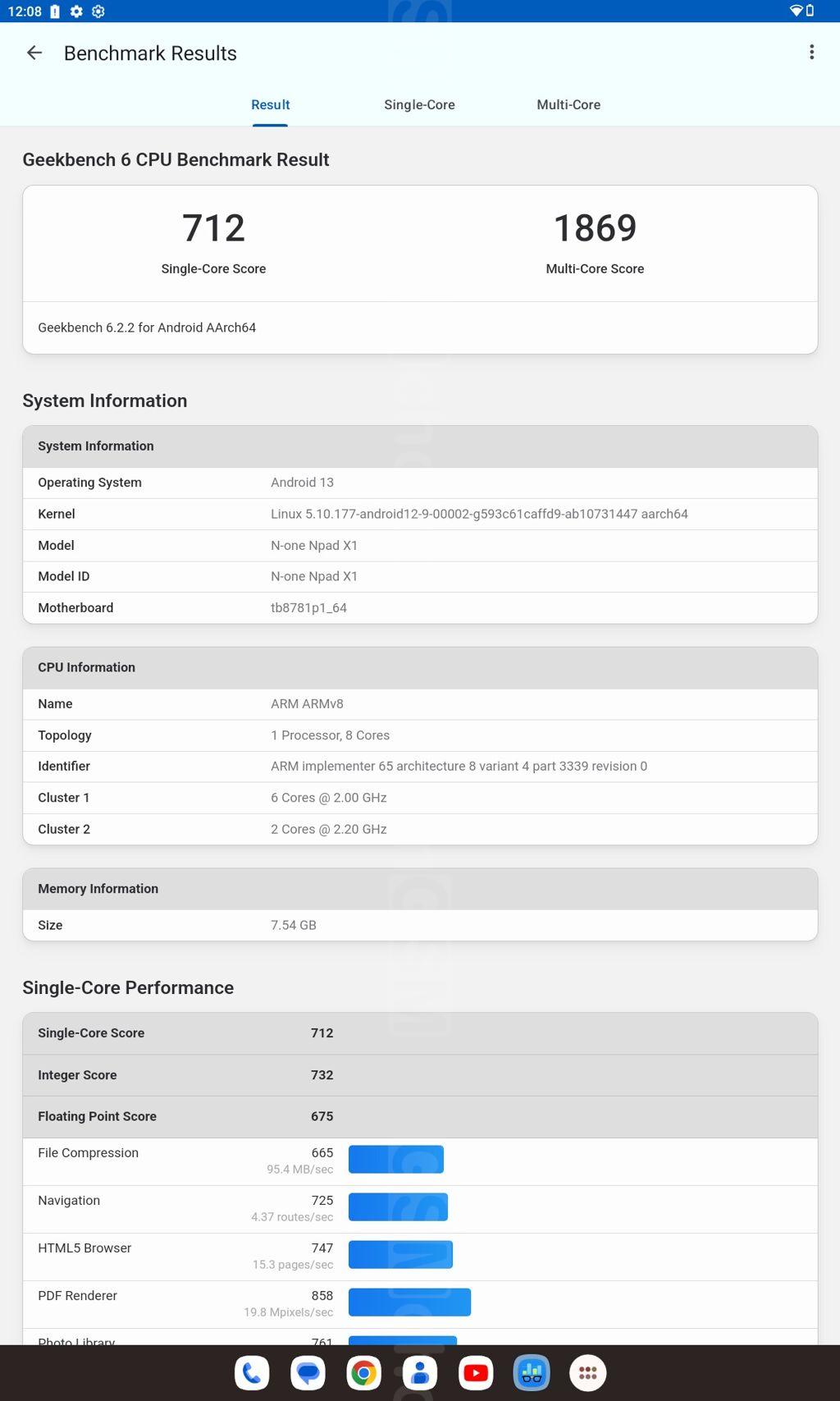840x1401 pixels.
Task: Launch YouTube from the dock
Action: pos(476,1372)
